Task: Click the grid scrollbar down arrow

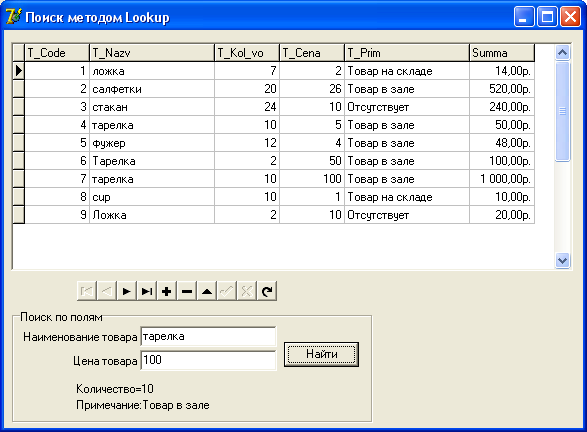Action: coord(562,260)
